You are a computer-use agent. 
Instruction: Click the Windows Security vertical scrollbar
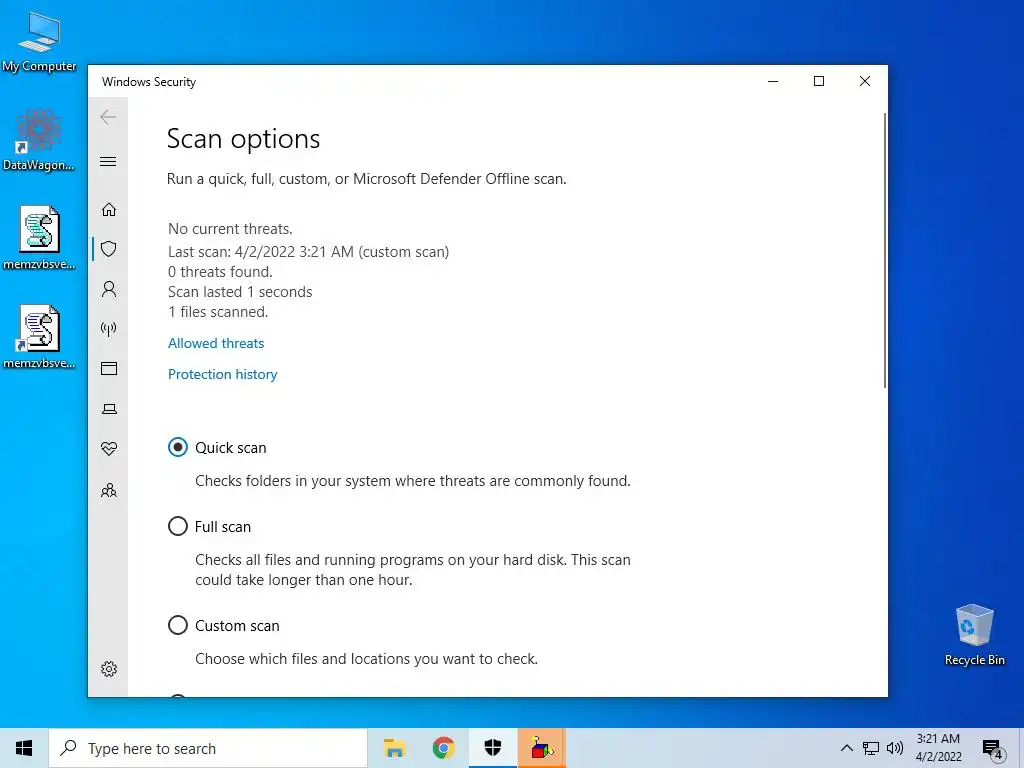885,251
